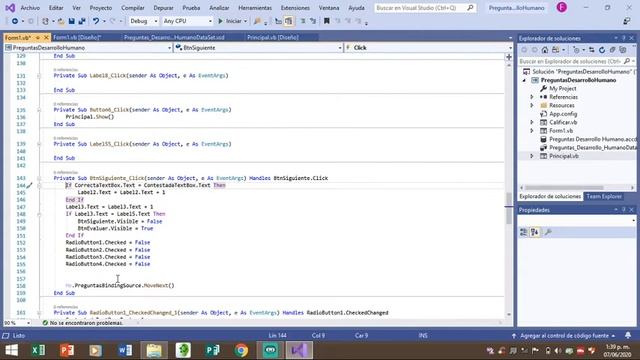640x360 pixels.
Task: Open PowerPoint from the taskbar
Action: [67, 350]
